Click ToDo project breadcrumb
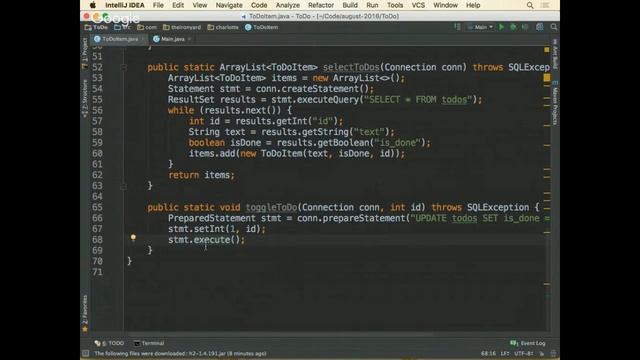The width and height of the screenshot is (640, 360). (x=96, y=27)
